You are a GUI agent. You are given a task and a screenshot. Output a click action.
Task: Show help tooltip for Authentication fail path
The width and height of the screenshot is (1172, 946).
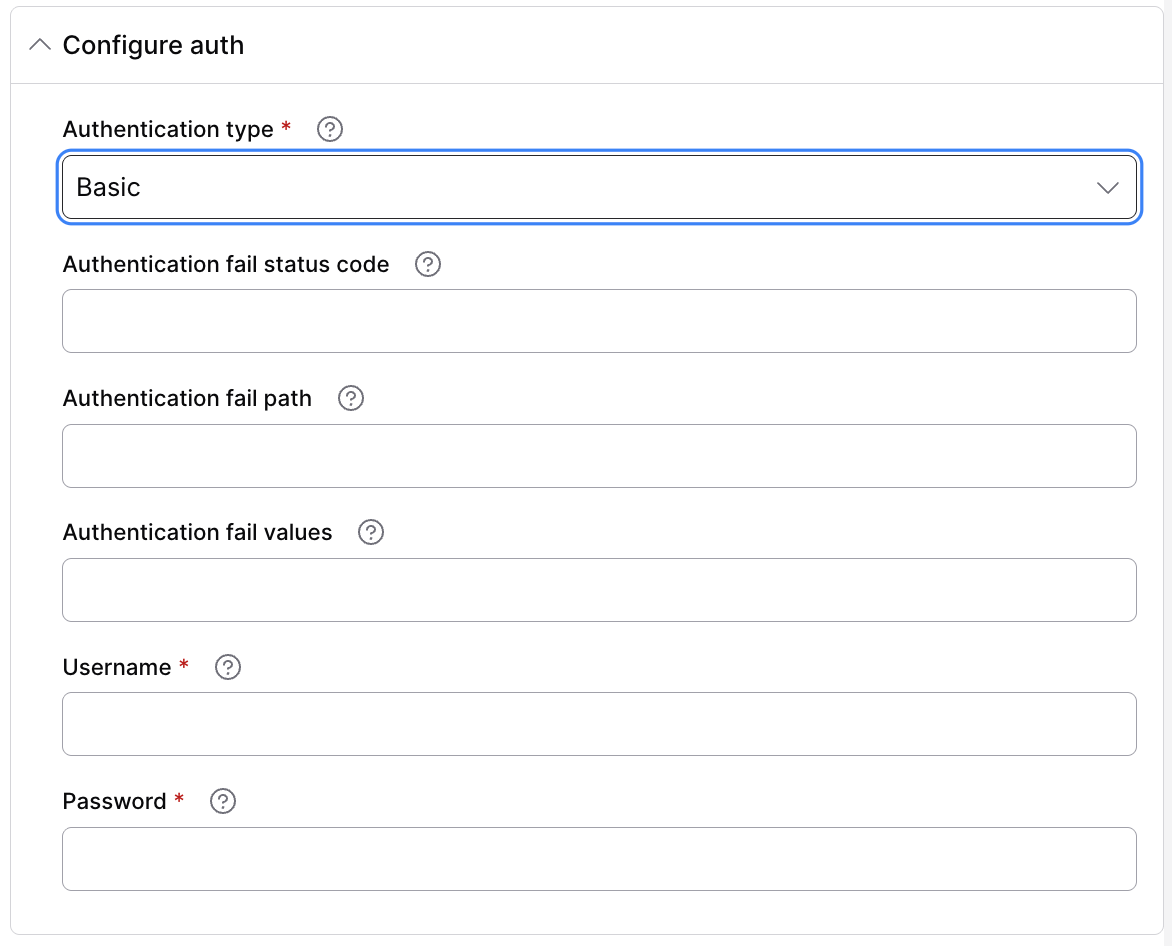351,398
